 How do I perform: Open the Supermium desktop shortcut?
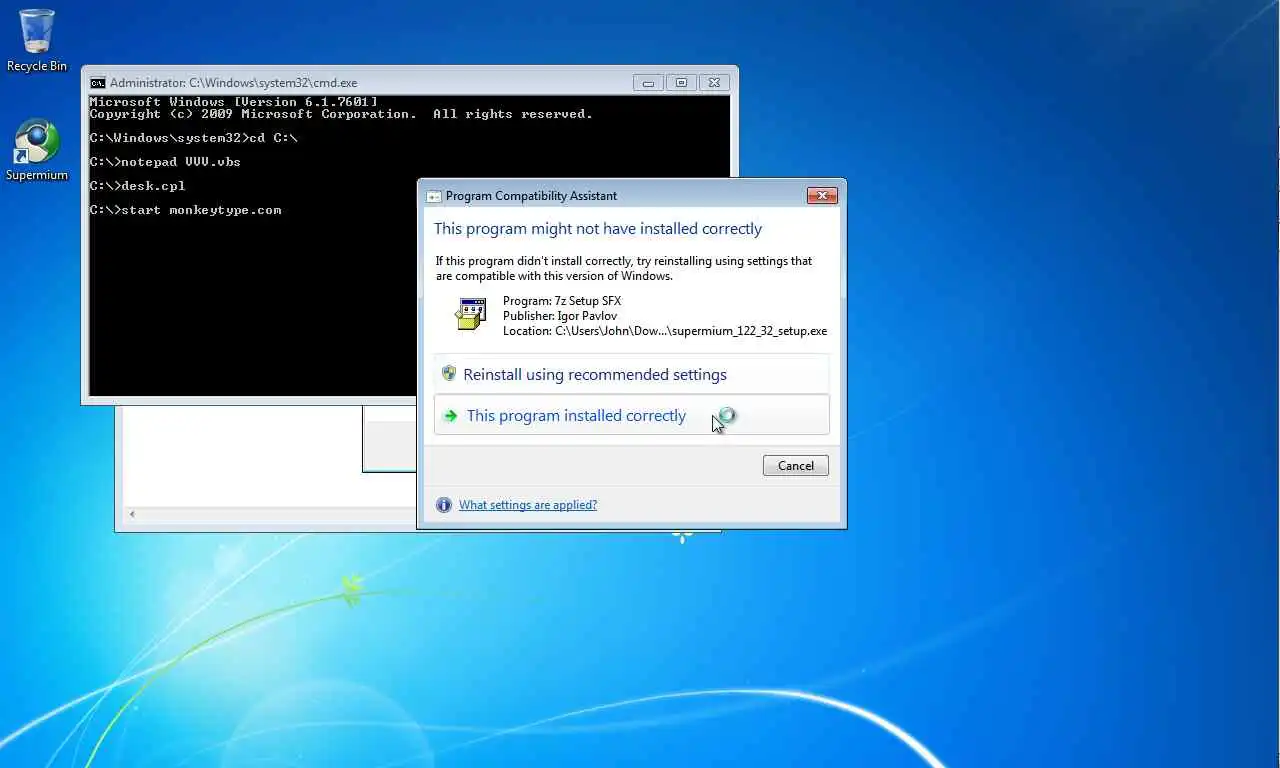pyautogui.click(x=37, y=150)
